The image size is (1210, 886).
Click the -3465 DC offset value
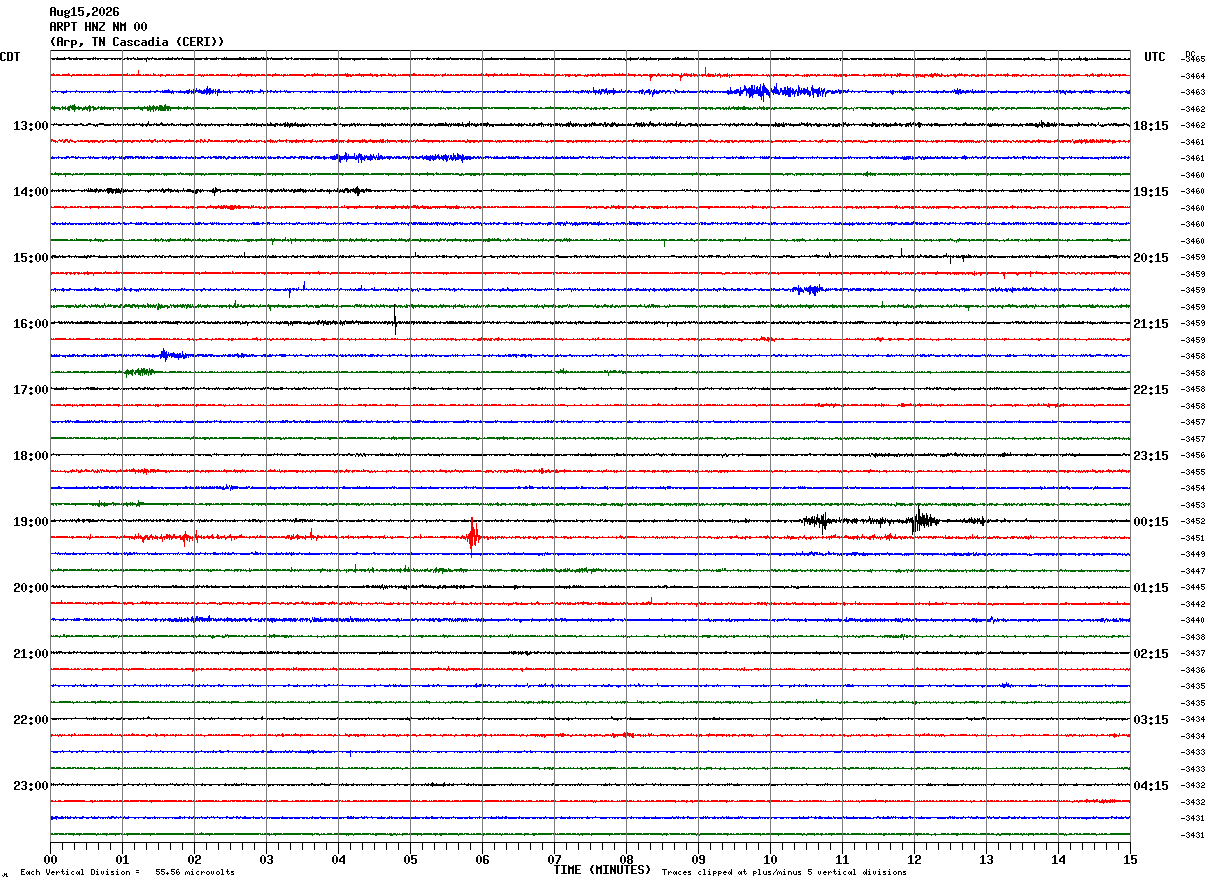[x=1194, y=59]
